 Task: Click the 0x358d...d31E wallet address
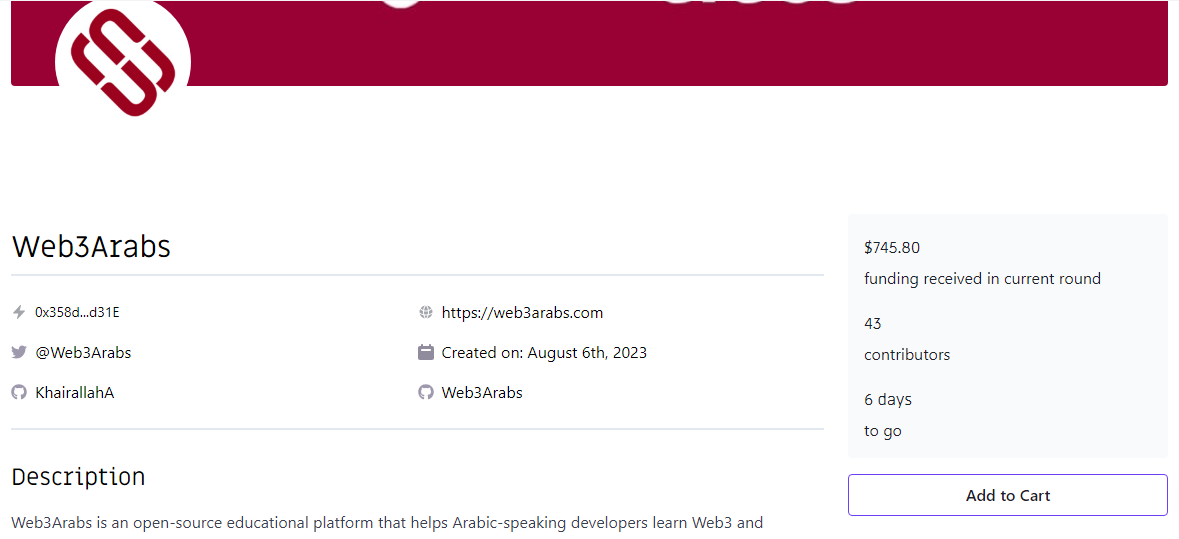click(77, 313)
